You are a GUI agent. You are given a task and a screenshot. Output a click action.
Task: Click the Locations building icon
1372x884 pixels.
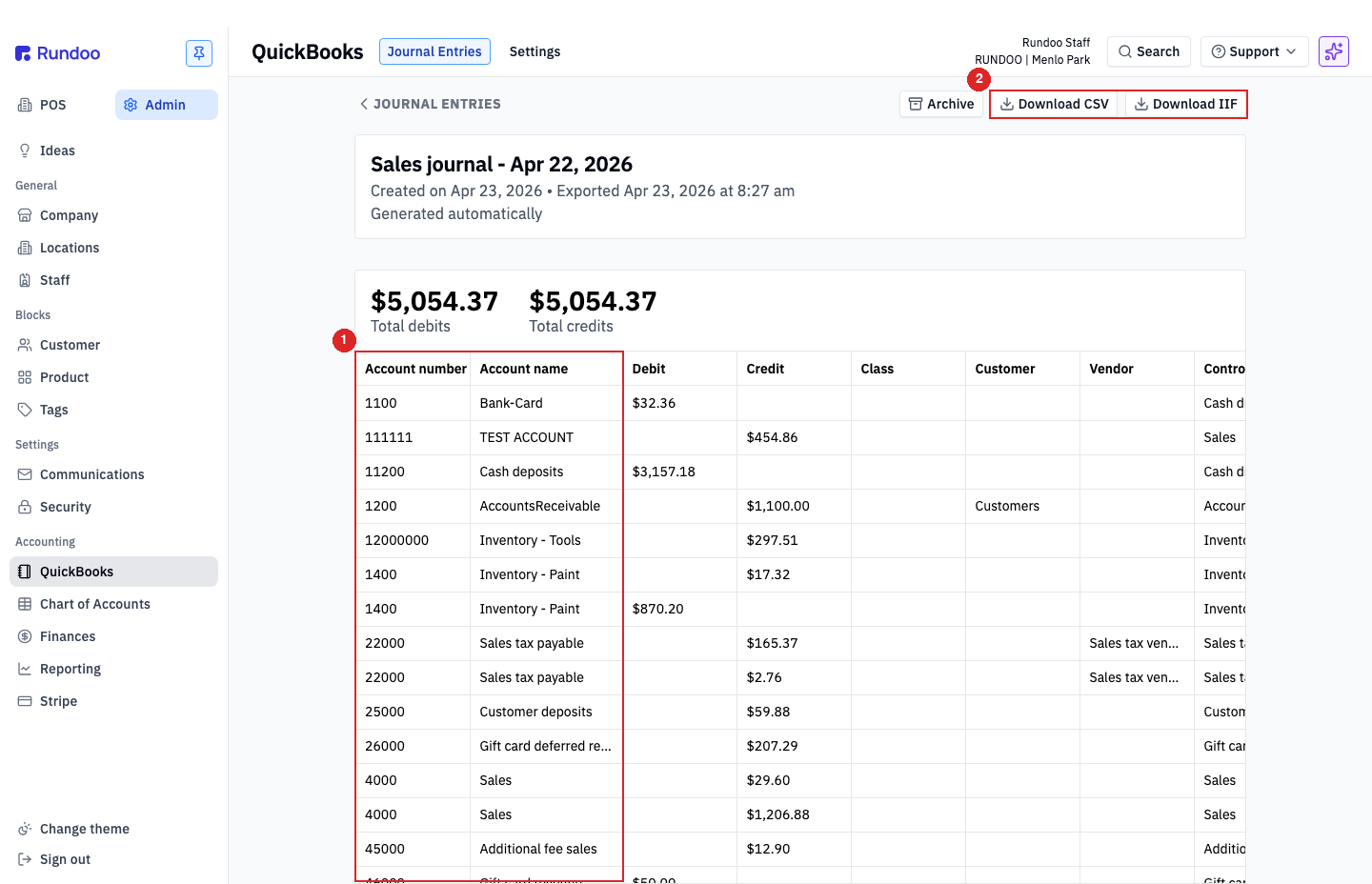point(25,248)
